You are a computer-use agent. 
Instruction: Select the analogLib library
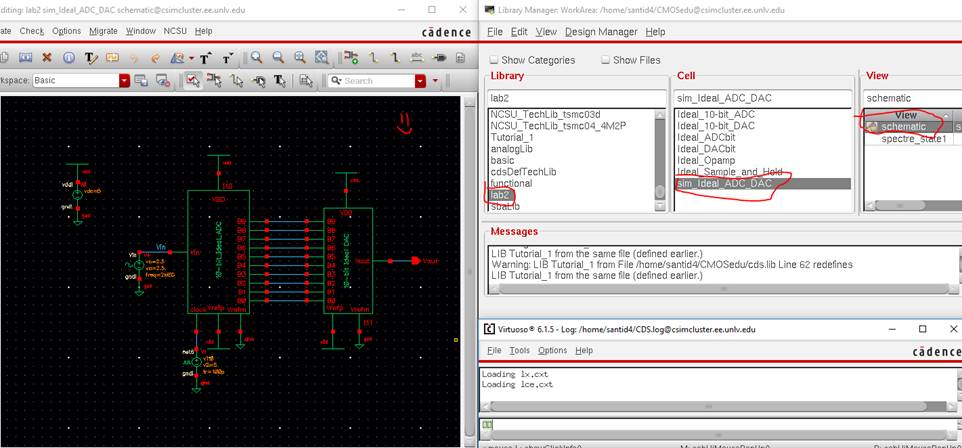(510, 149)
